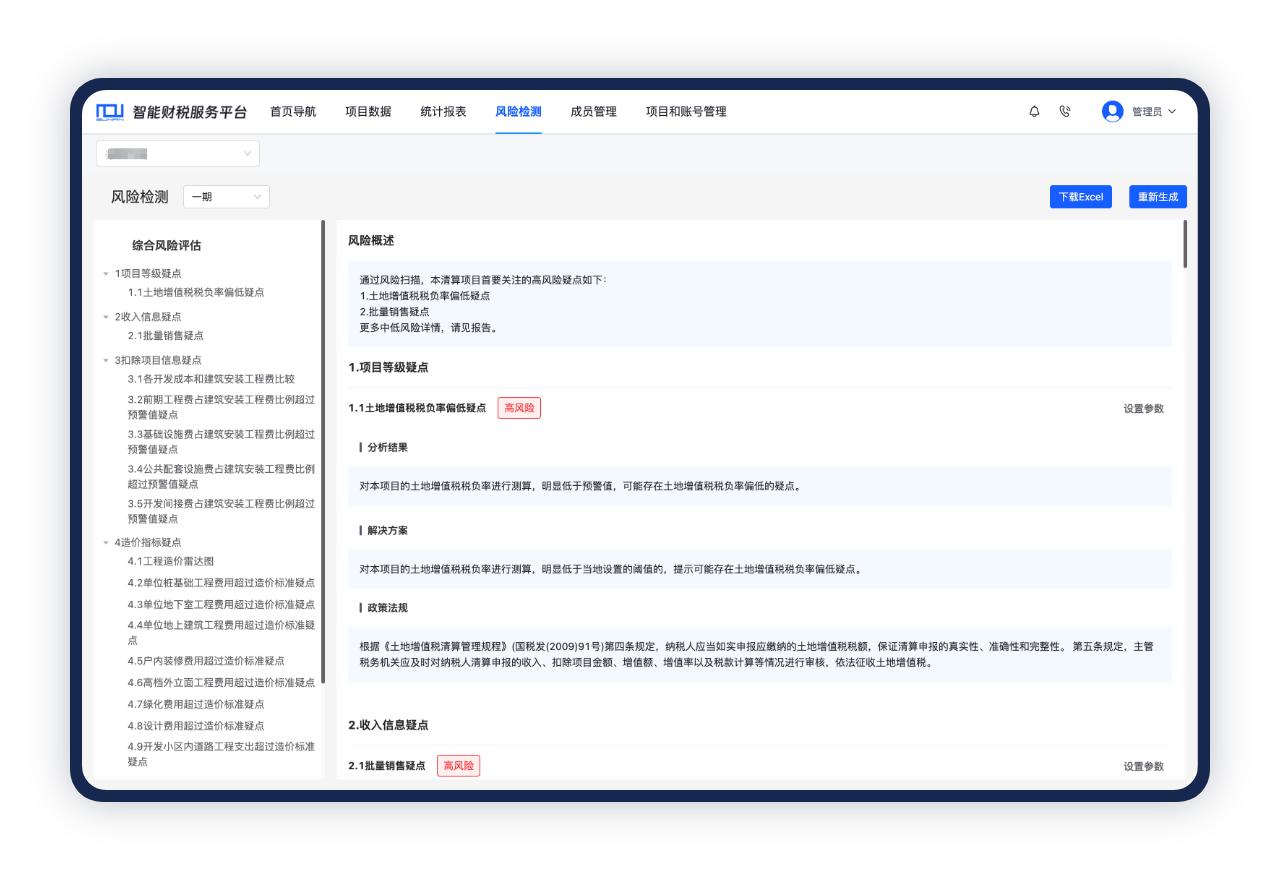Collapse the 1项目等级疑点 tree node
The height and width of the screenshot is (880, 1280).
tap(106, 274)
